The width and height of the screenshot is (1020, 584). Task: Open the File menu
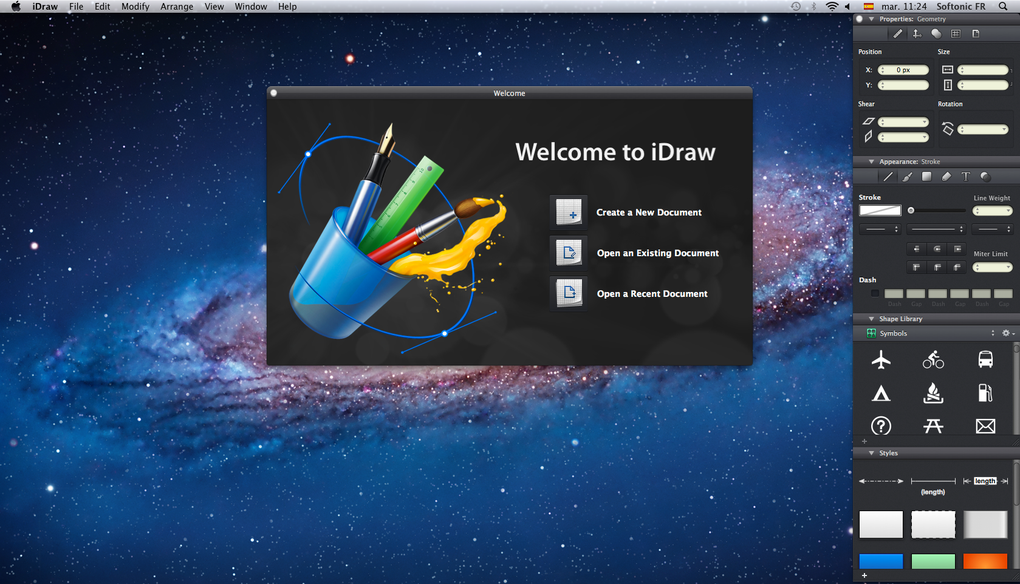click(76, 7)
